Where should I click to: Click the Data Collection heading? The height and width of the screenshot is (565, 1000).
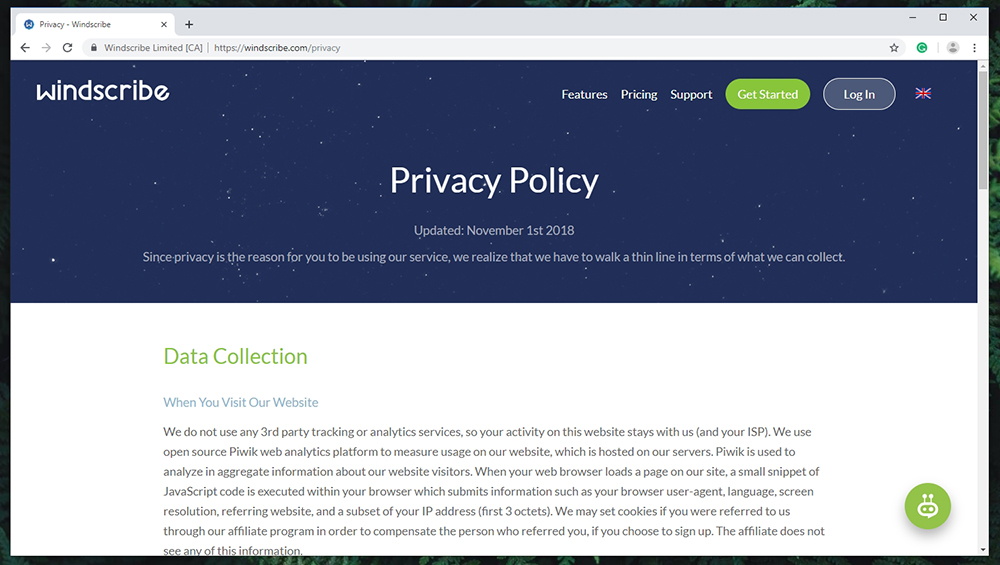pos(235,356)
